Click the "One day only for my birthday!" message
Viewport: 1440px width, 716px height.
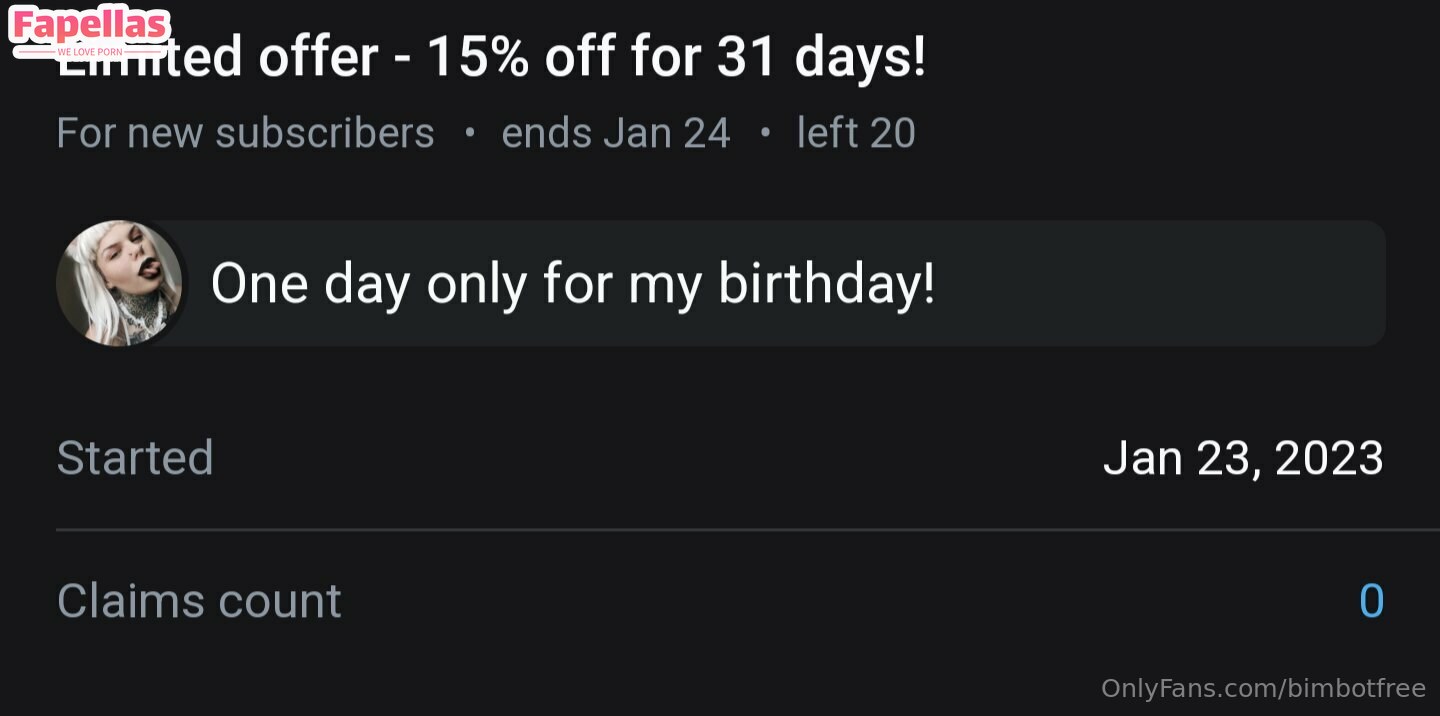pyautogui.click(x=573, y=284)
